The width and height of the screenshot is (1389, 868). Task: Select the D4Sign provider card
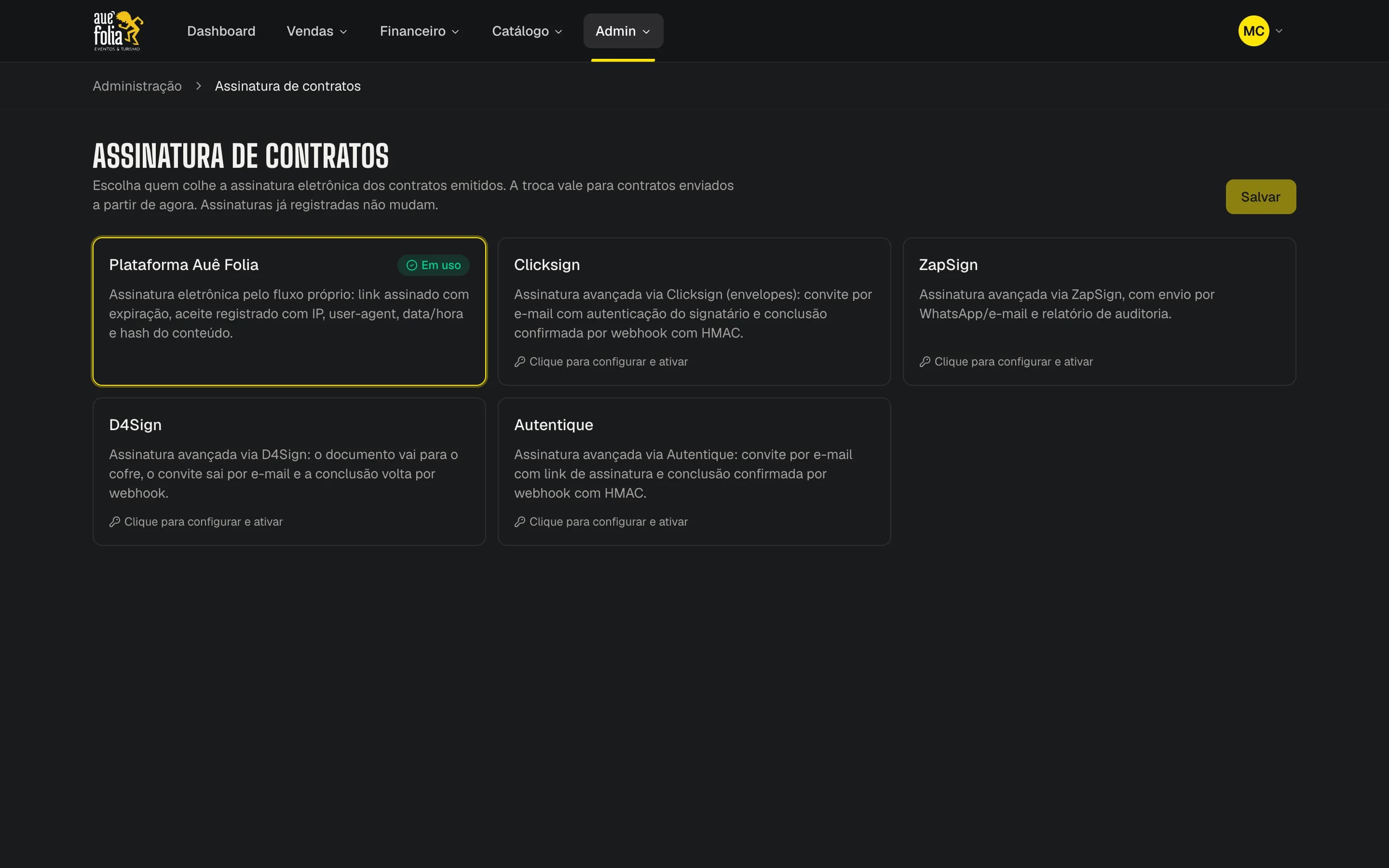pyautogui.click(x=289, y=472)
